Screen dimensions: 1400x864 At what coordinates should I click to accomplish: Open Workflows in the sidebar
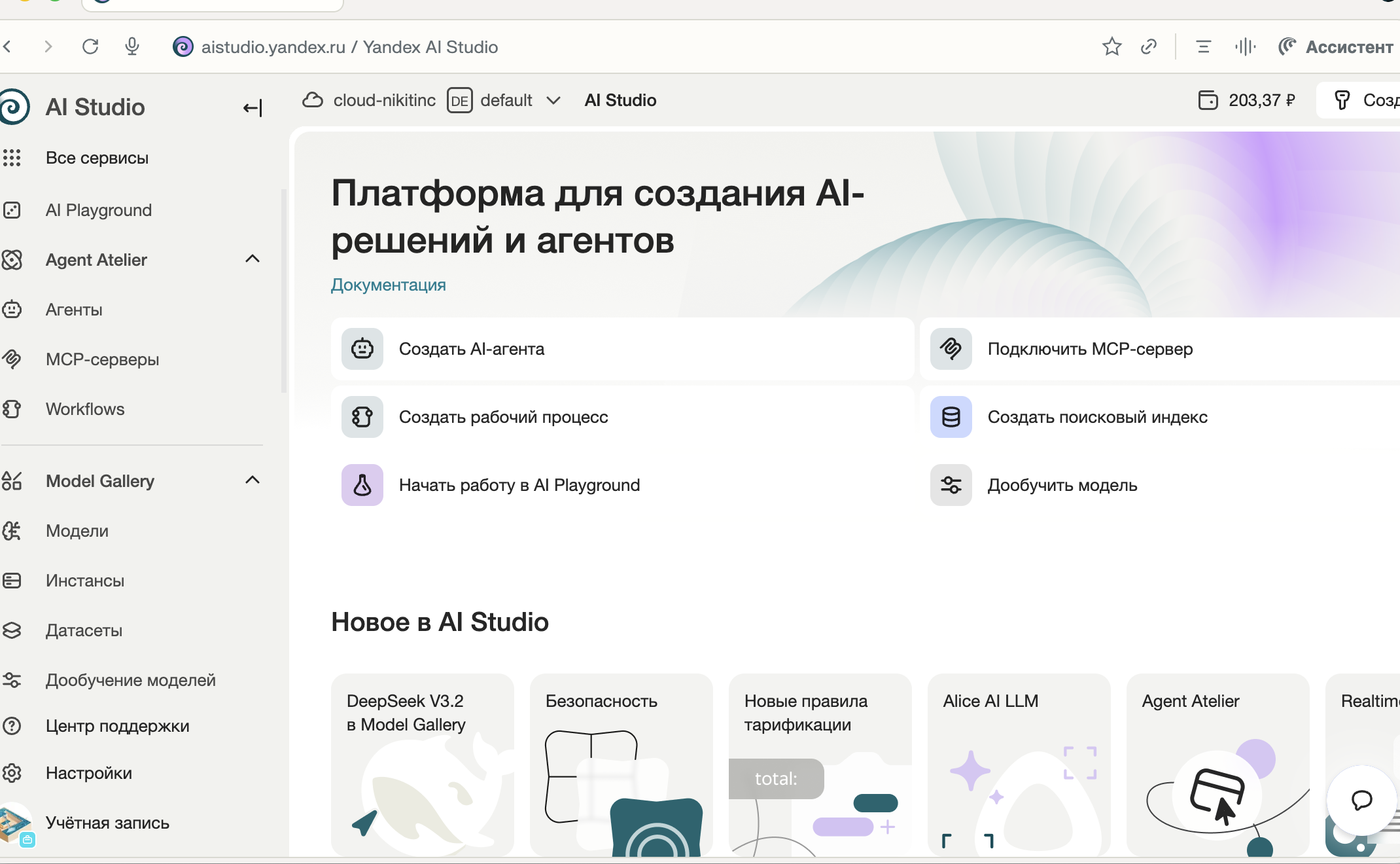(x=85, y=409)
